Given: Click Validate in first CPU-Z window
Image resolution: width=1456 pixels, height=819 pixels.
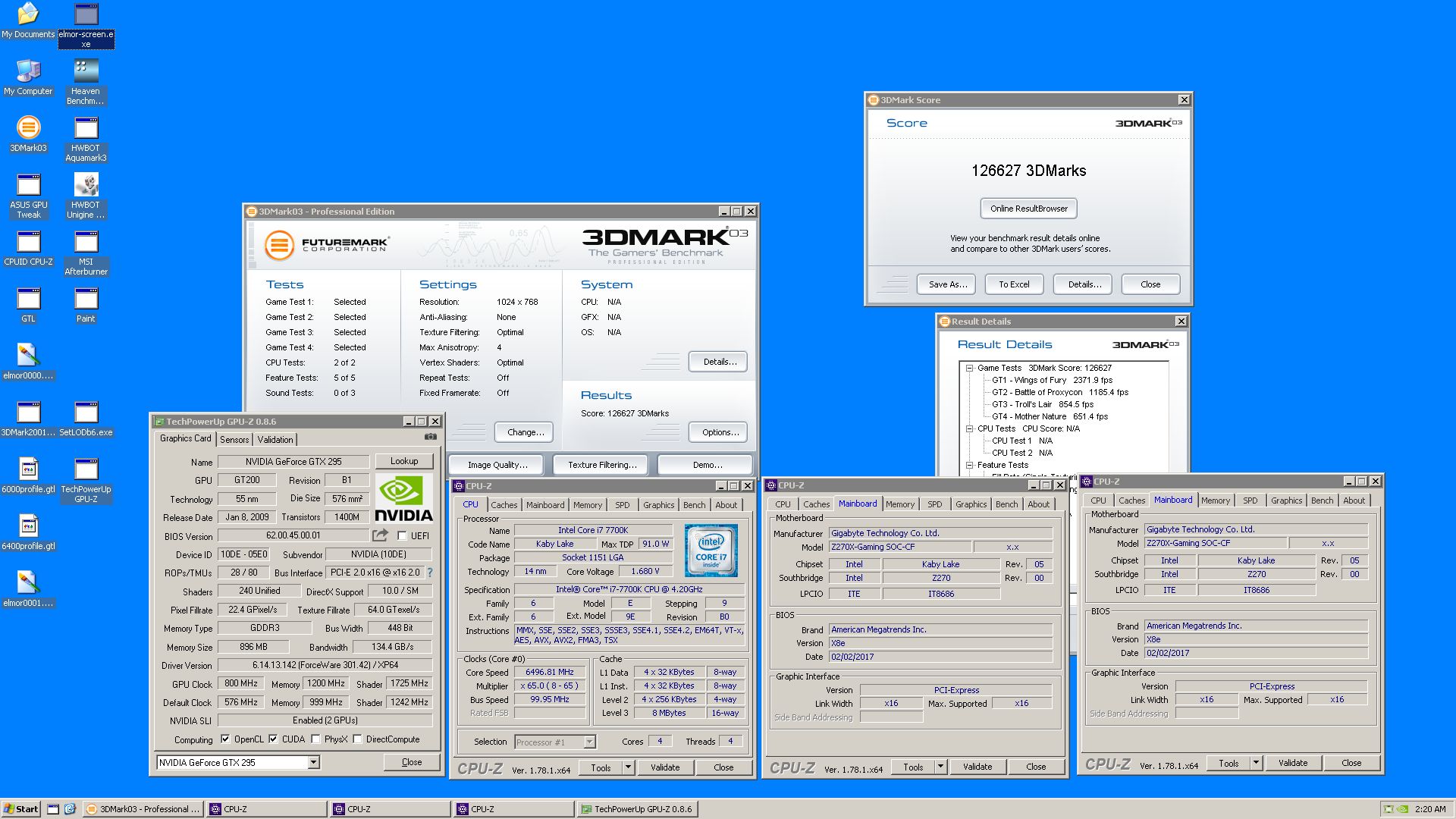Looking at the screenshot, I should 665,767.
